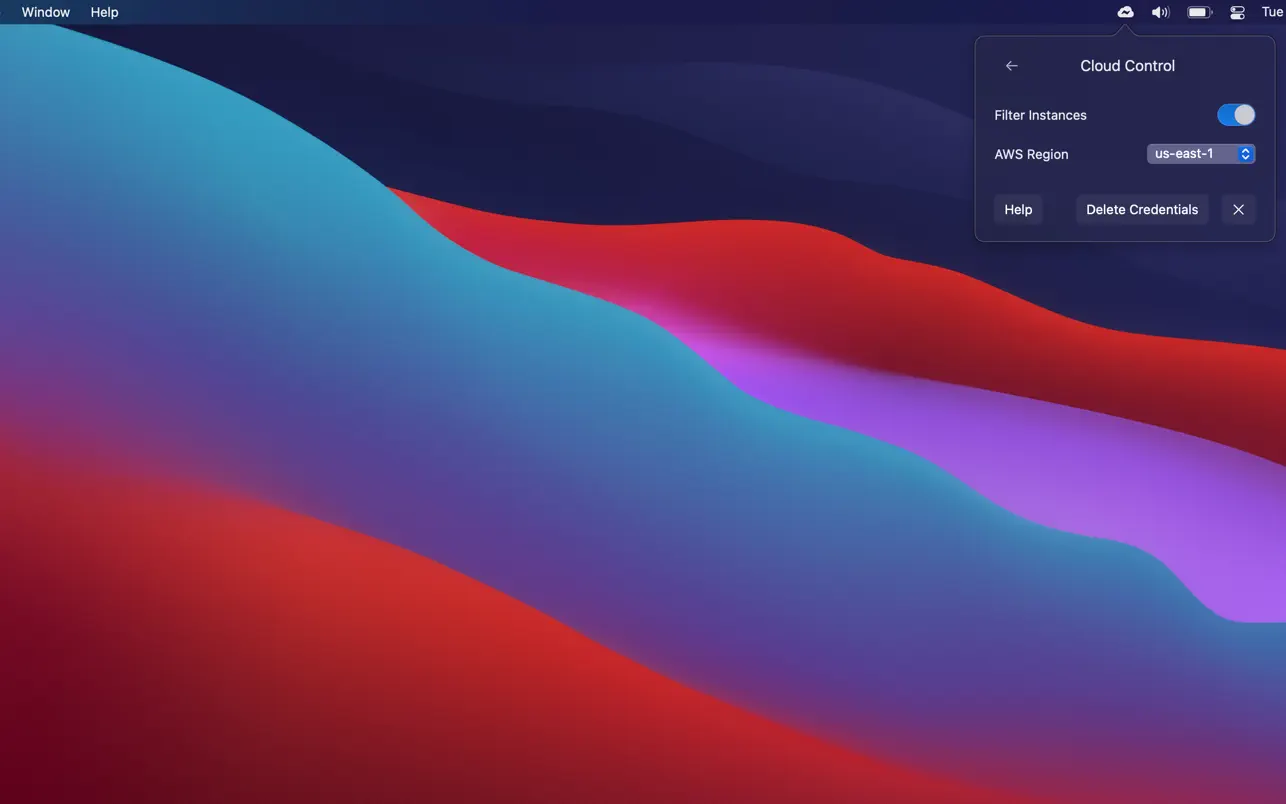Toggle the Filter Instances switch
This screenshot has height=804, width=1286.
[1236, 115]
